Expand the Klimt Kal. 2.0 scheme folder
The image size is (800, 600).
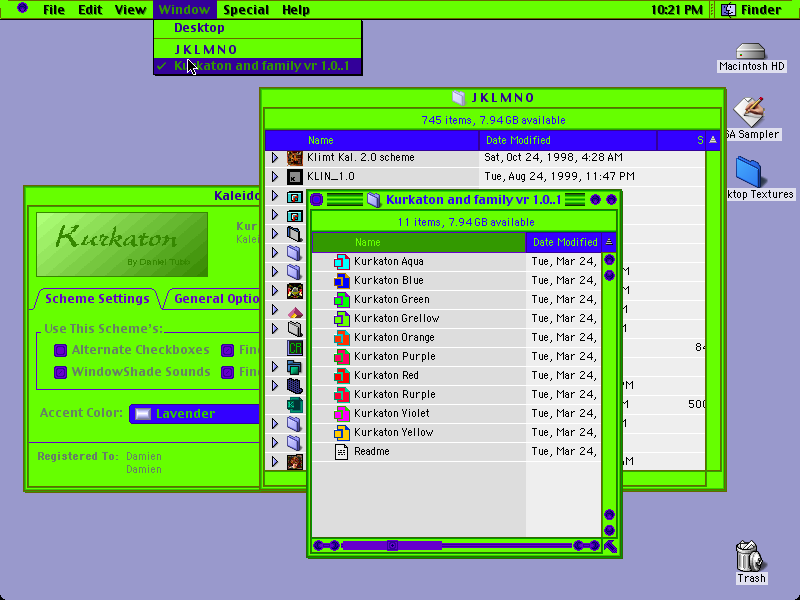pos(274,158)
